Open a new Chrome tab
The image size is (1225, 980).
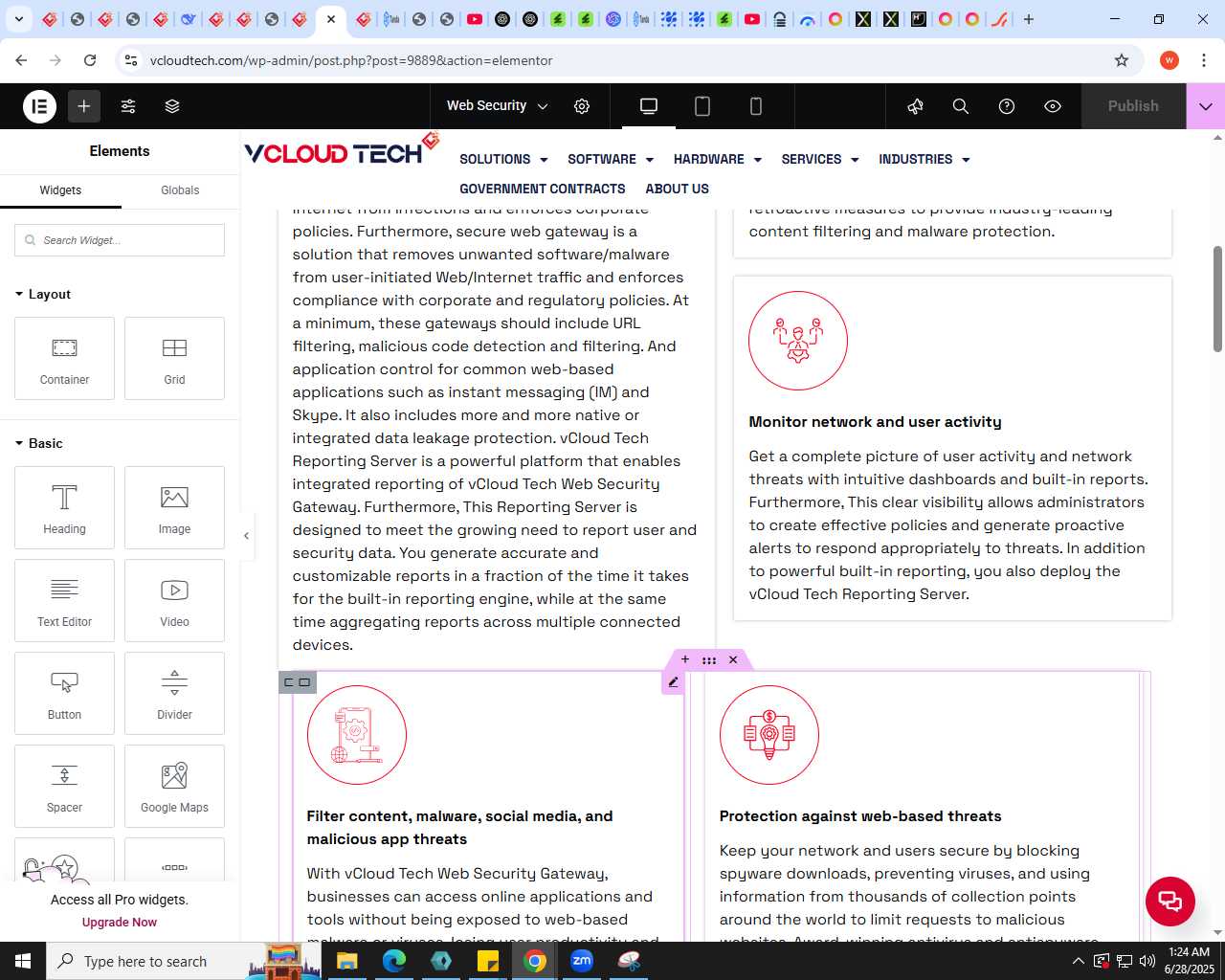[x=1029, y=19]
